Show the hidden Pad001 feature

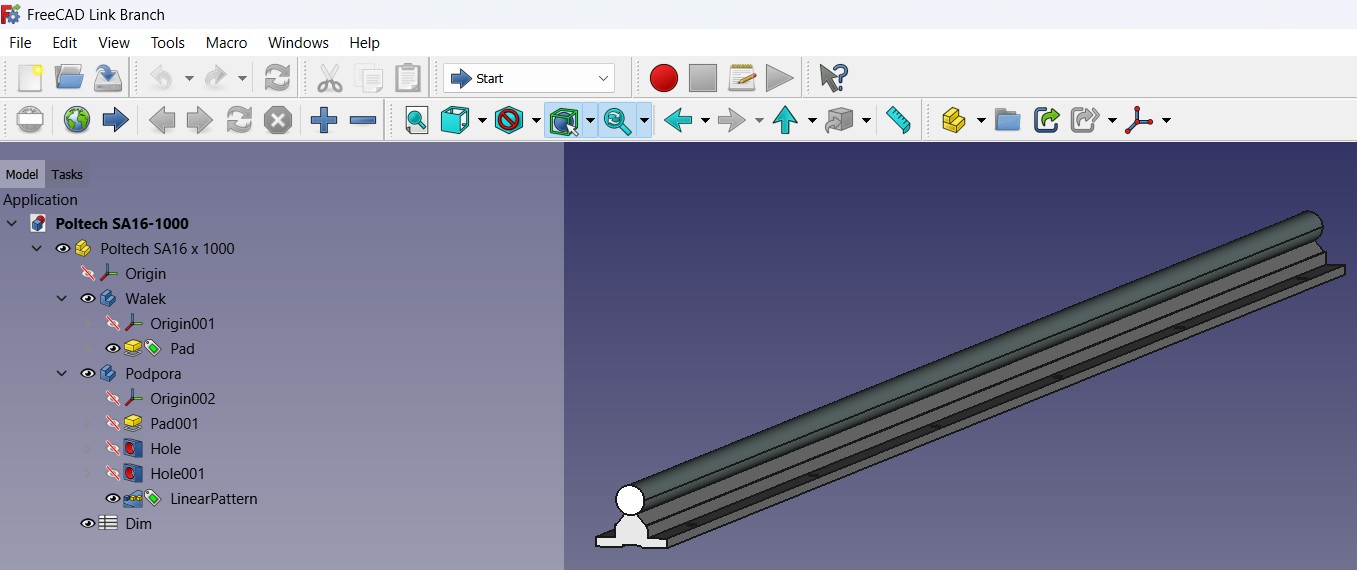(x=113, y=423)
